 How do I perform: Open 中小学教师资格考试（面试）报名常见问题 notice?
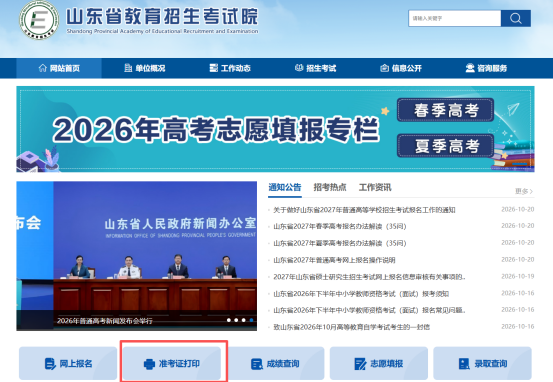pos(369,310)
